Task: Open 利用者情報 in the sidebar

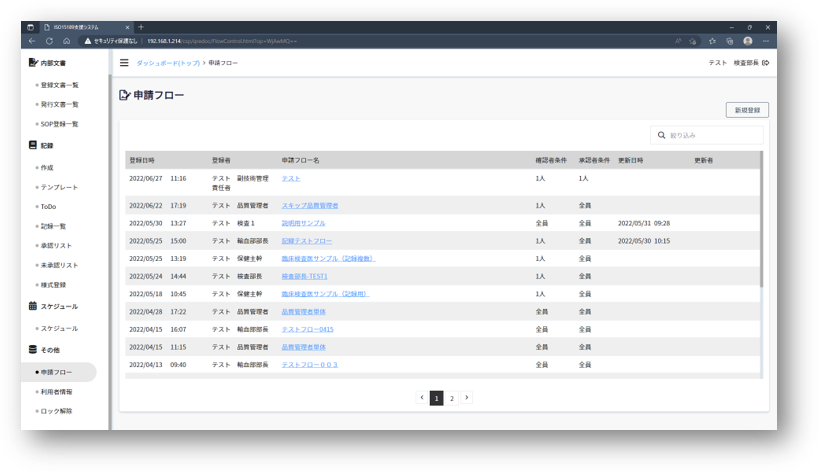Action: tap(57, 392)
